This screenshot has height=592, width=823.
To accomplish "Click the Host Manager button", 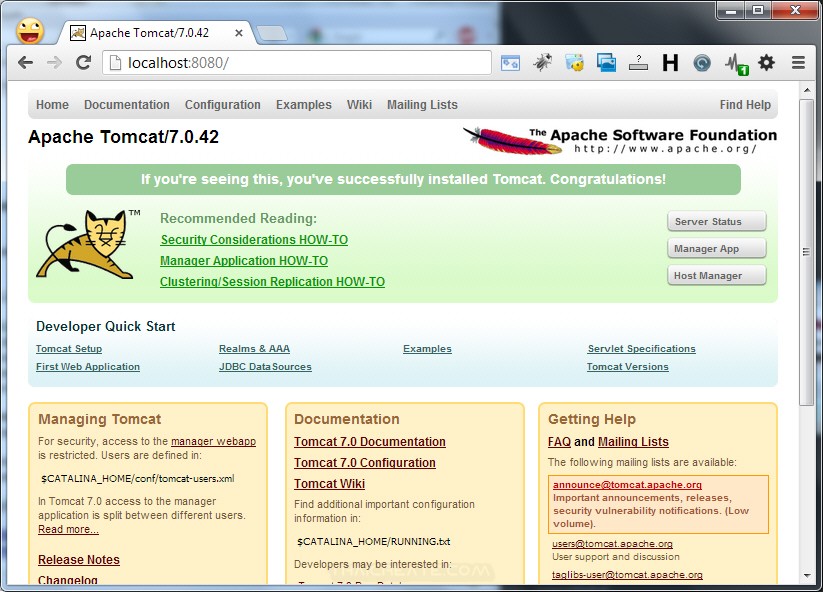I will tap(716, 276).
